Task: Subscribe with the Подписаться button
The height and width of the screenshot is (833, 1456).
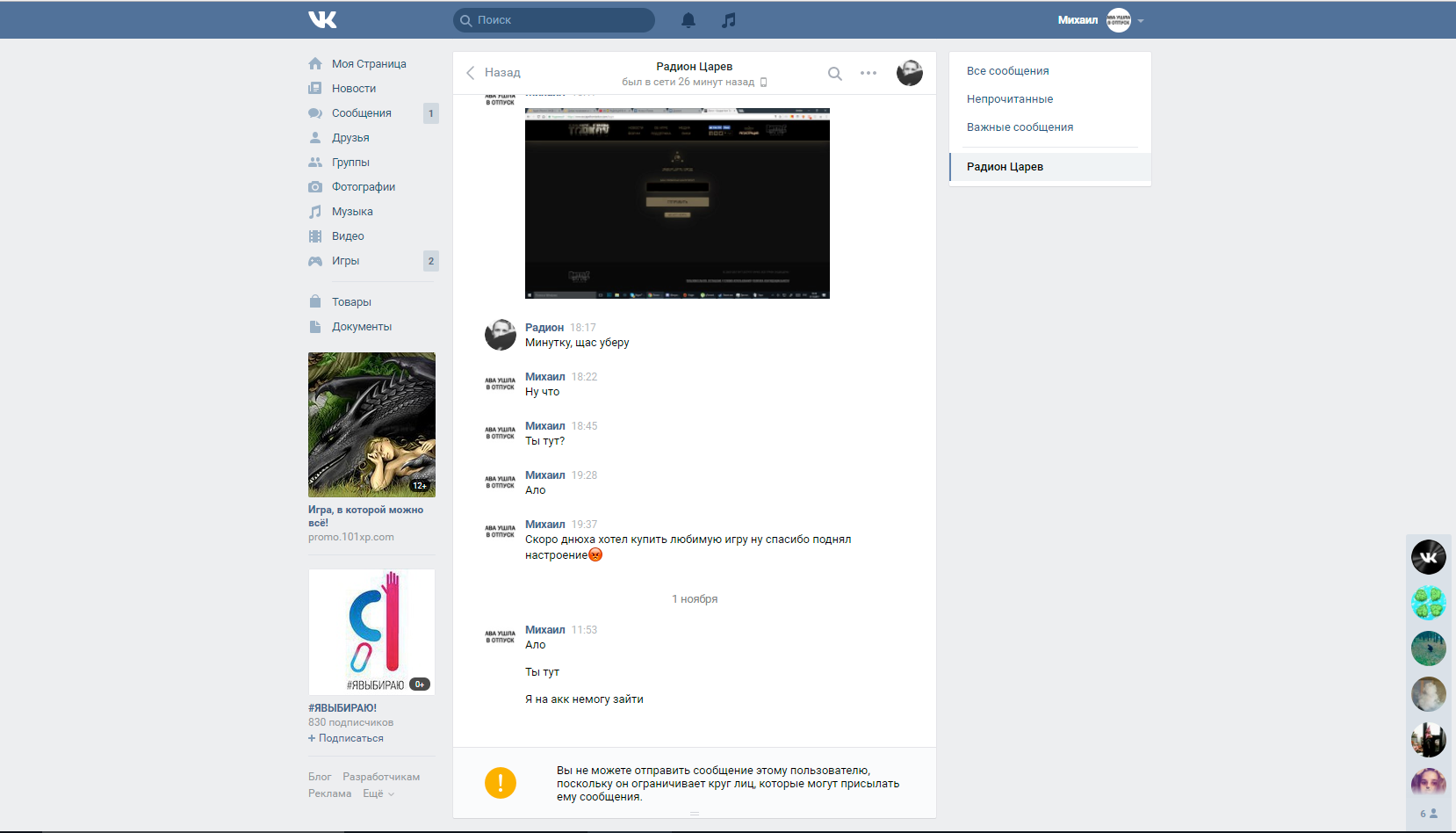Action: [x=346, y=738]
